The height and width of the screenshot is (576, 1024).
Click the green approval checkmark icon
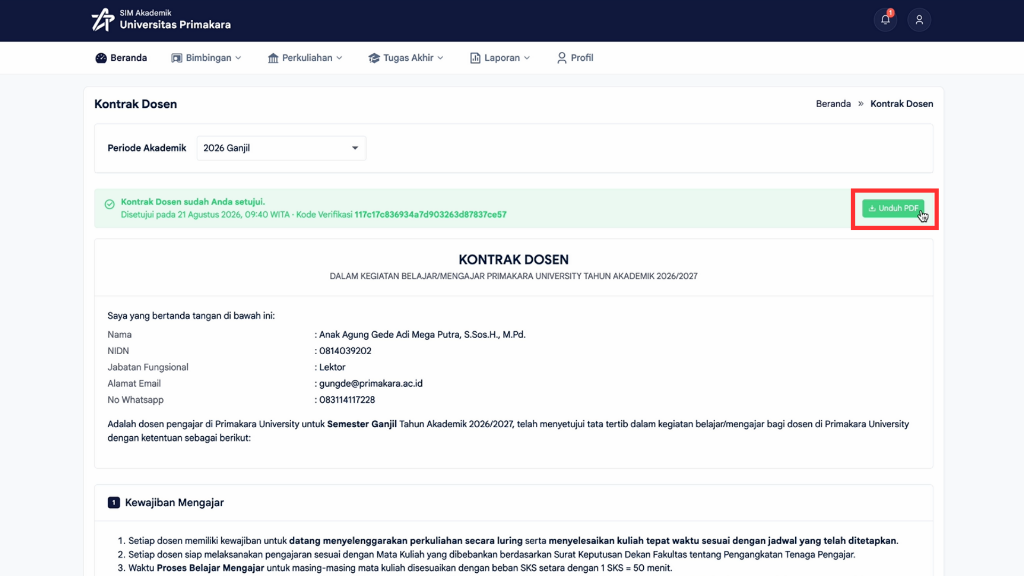click(110, 204)
